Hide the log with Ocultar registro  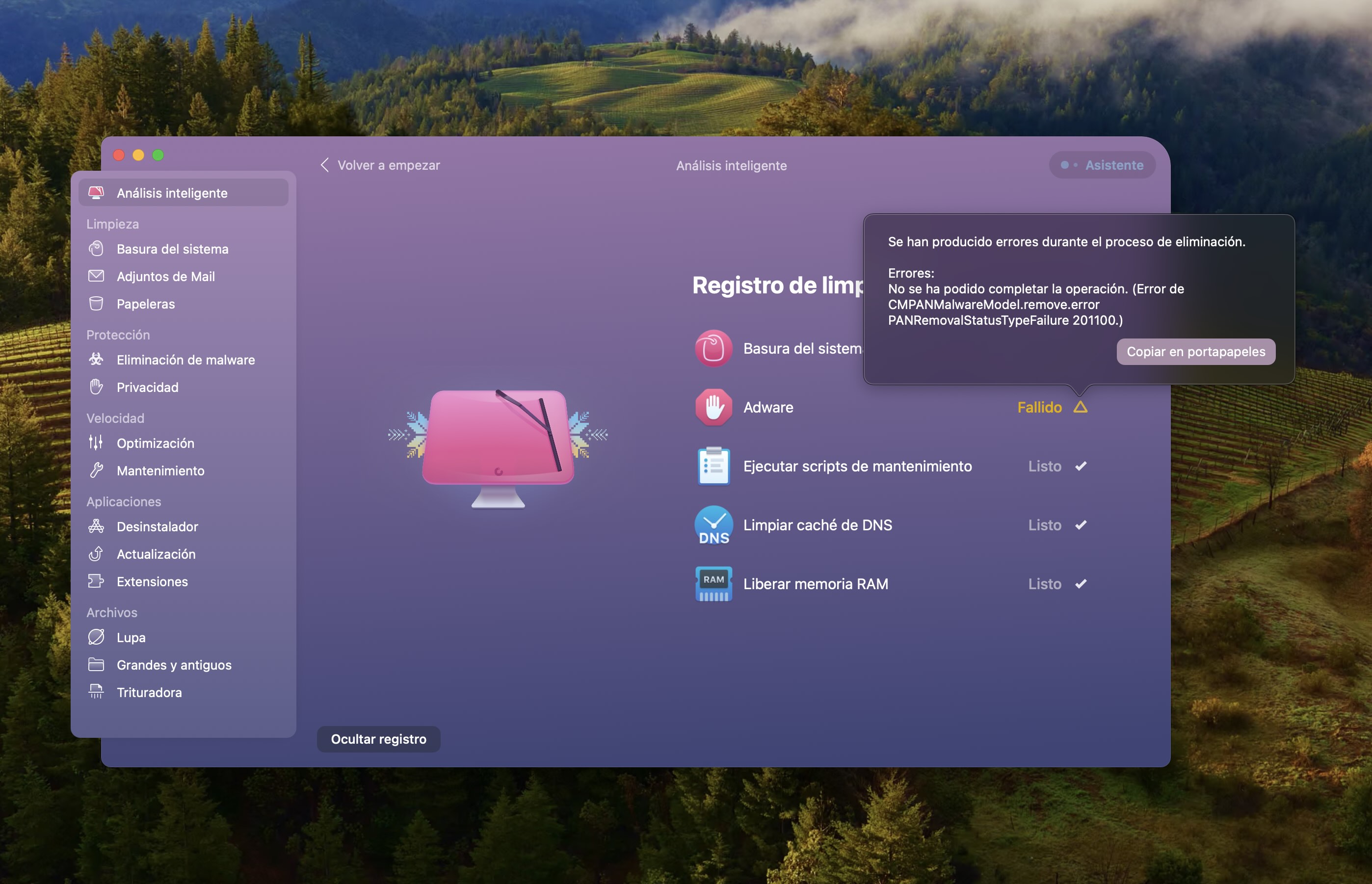(378, 739)
